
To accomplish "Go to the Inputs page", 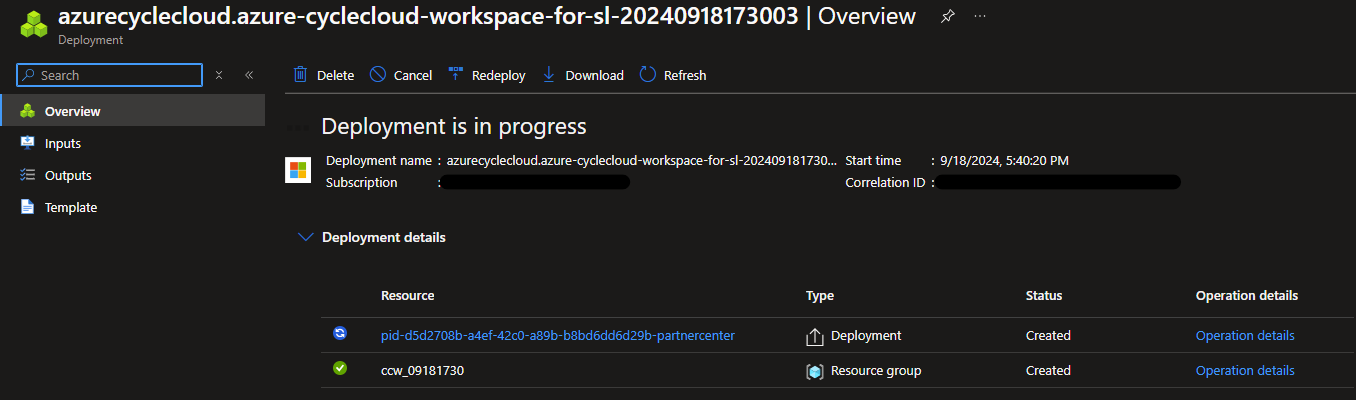I will pyautogui.click(x=62, y=143).
